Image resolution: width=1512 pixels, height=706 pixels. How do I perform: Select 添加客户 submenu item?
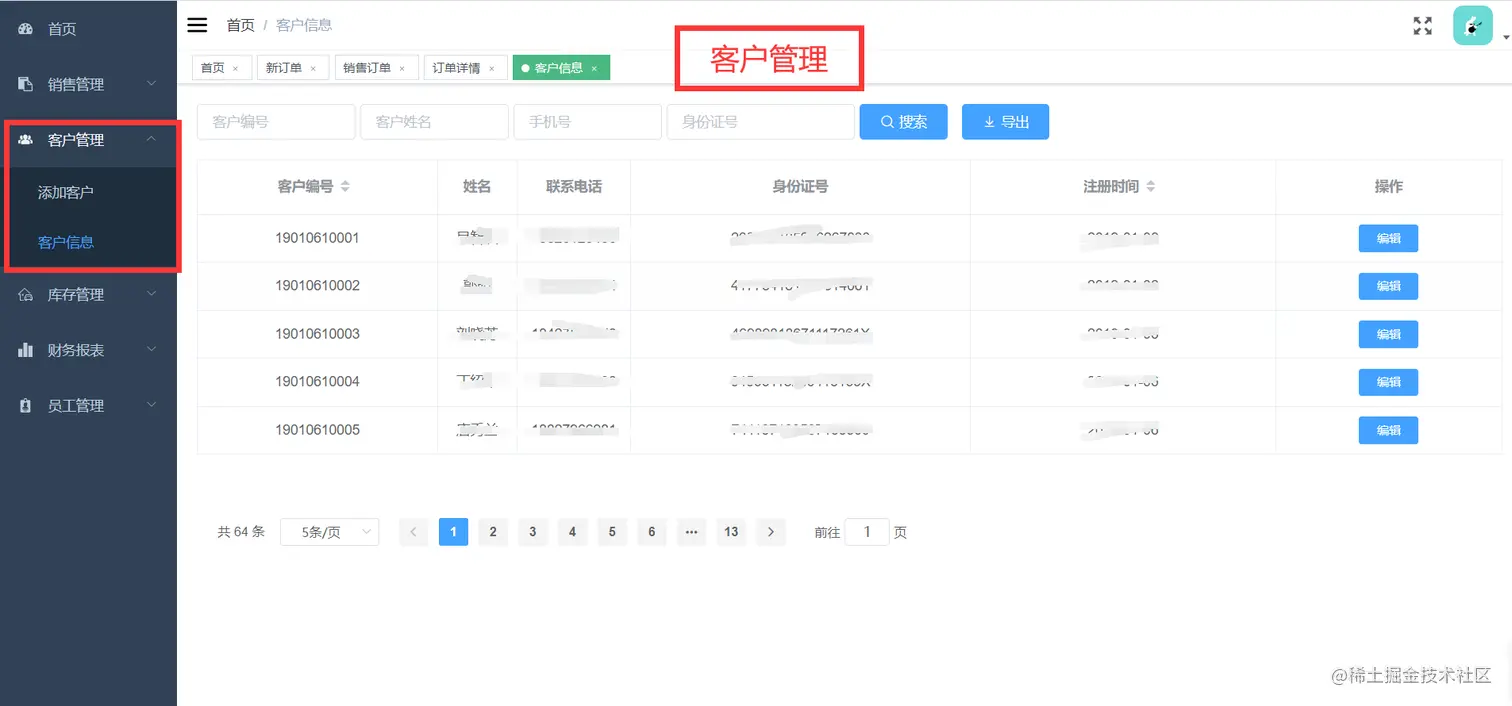88,192
